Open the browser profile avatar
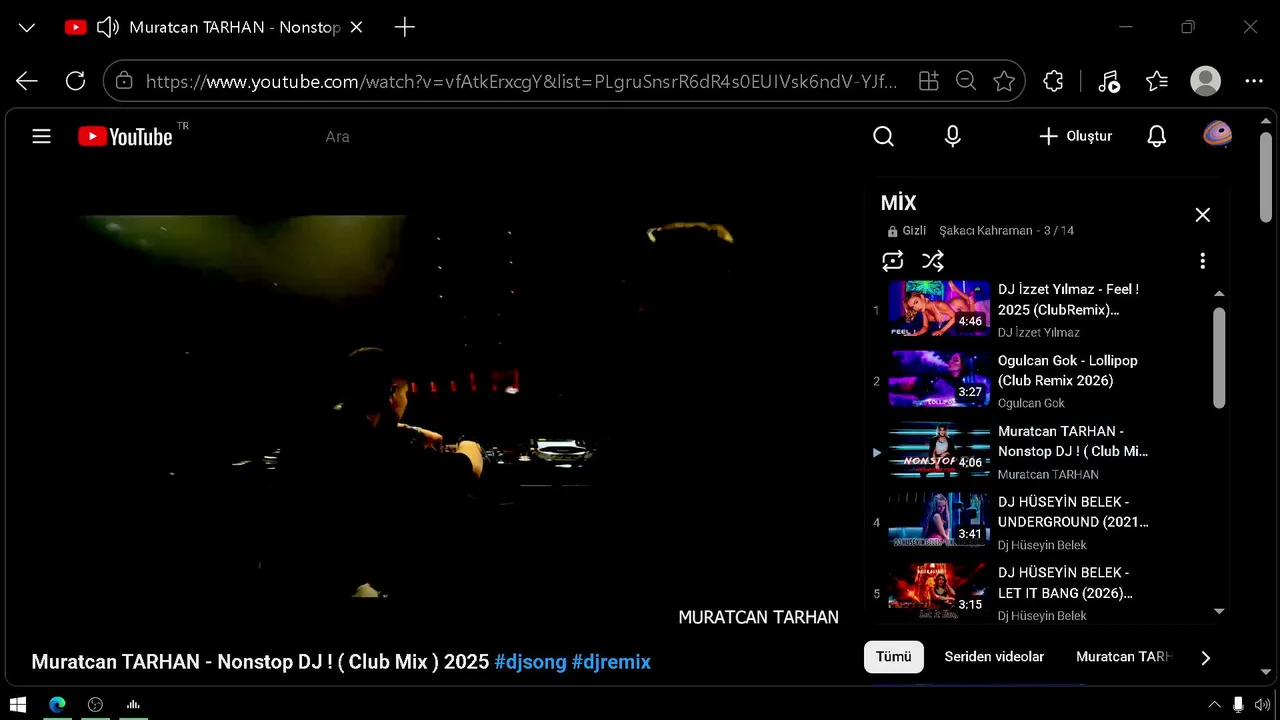 click(x=1206, y=81)
